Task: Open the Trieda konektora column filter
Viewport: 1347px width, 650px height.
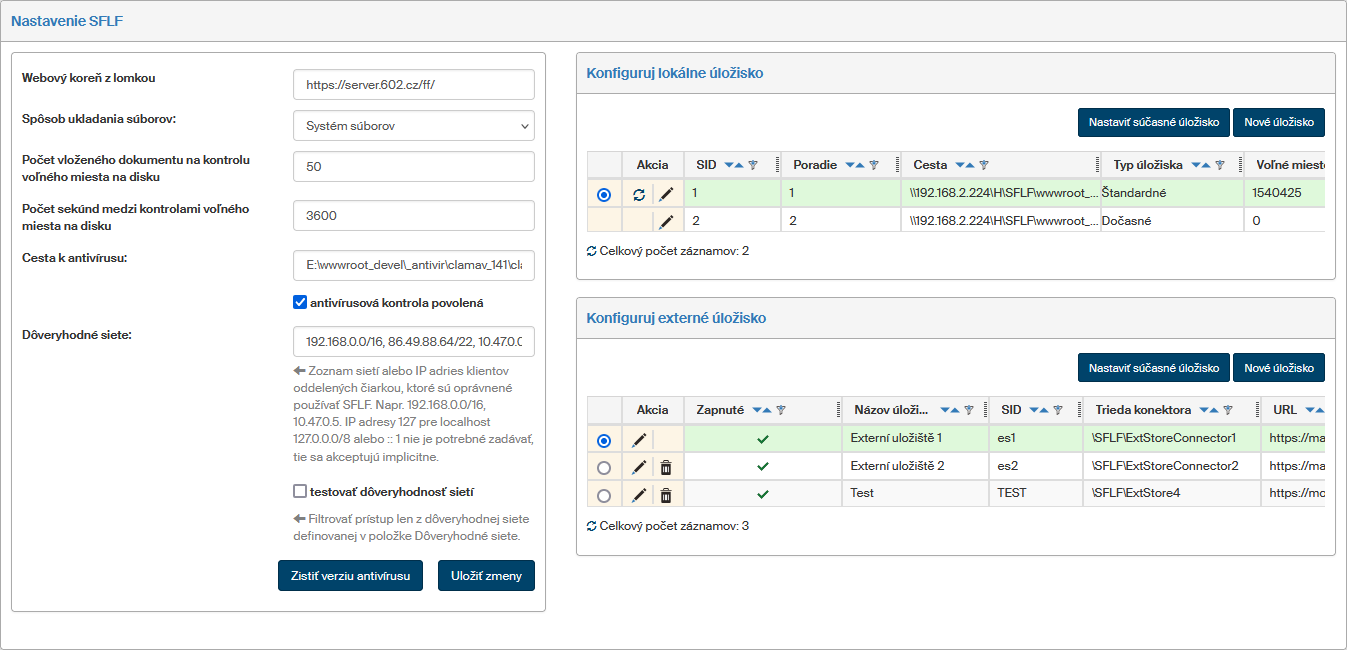Action: tap(1227, 410)
